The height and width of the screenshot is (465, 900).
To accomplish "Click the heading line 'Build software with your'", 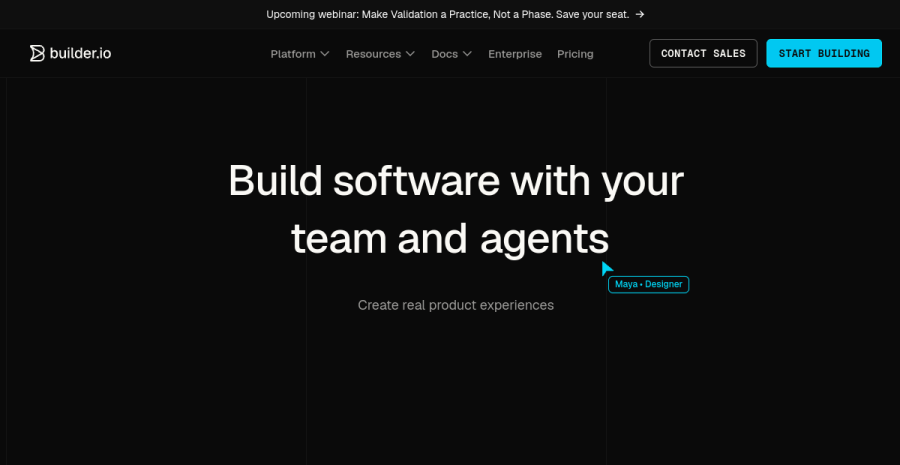I will click(x=456, y=181).
